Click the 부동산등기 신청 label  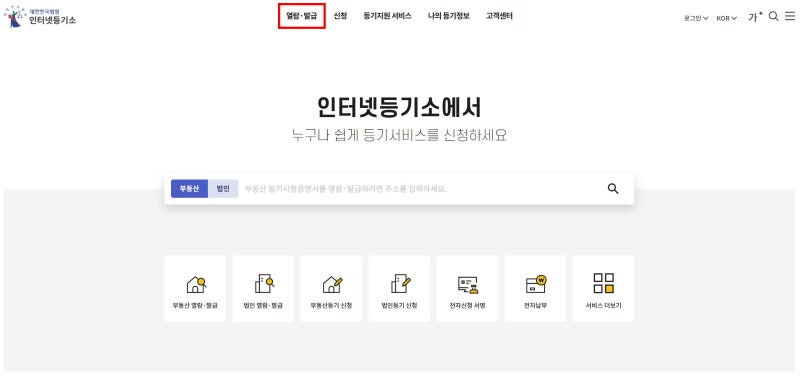pyautogui.click(x=331, y=306)
